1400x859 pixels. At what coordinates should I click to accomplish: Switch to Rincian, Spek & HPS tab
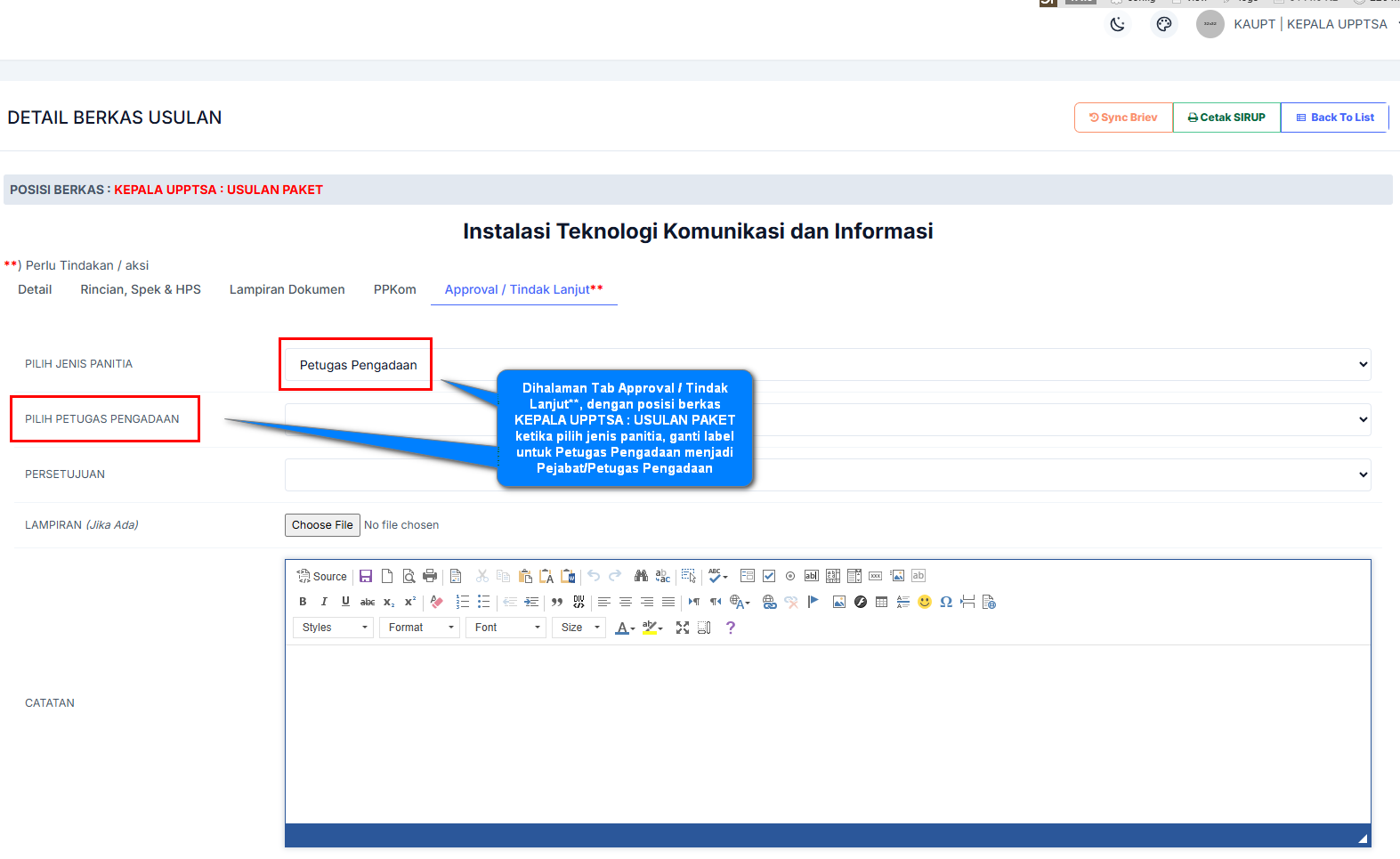141,289
